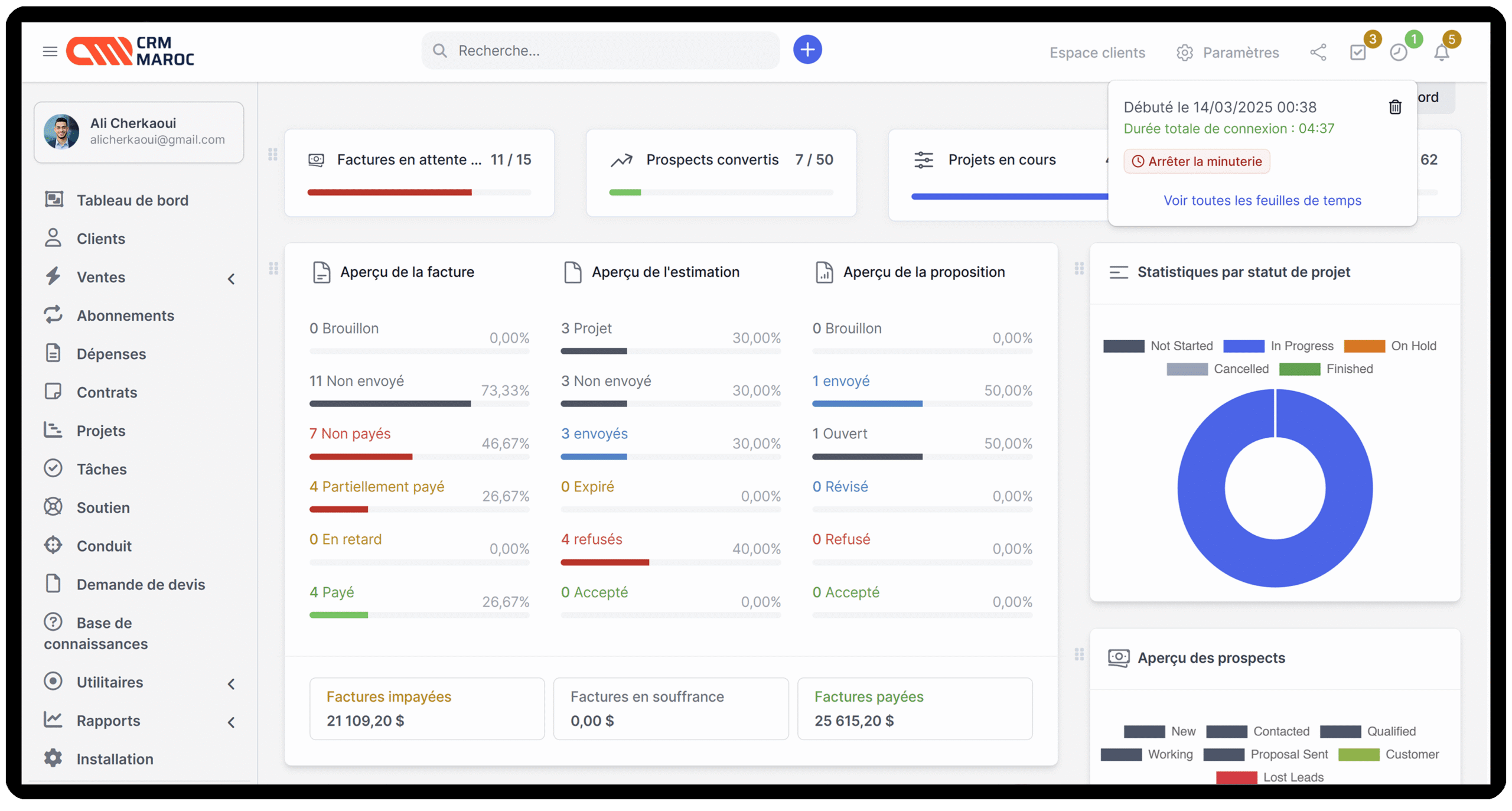Toggle Customer legend in prospects chart
Screen dimensions: 1512x811
1388,754
